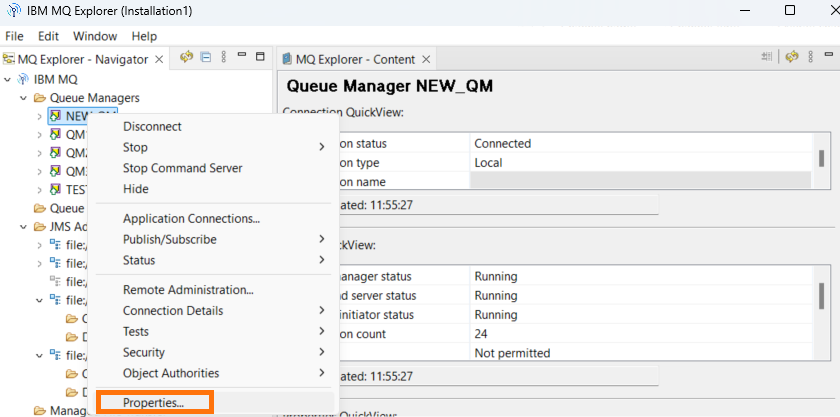Open the Status submenu
840x417 pixels.
[215, 260]
